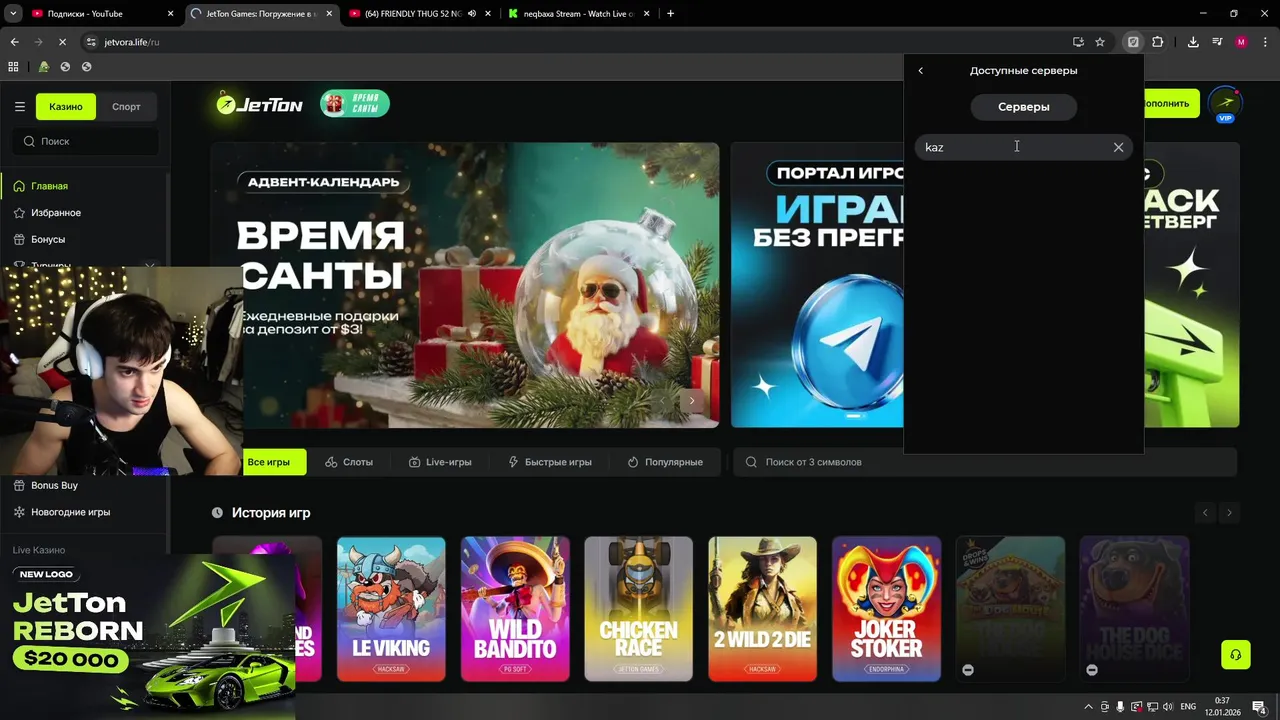Select the Слоты filter tab
This screenshot has height=720, width=1280.
pos(349,462)
